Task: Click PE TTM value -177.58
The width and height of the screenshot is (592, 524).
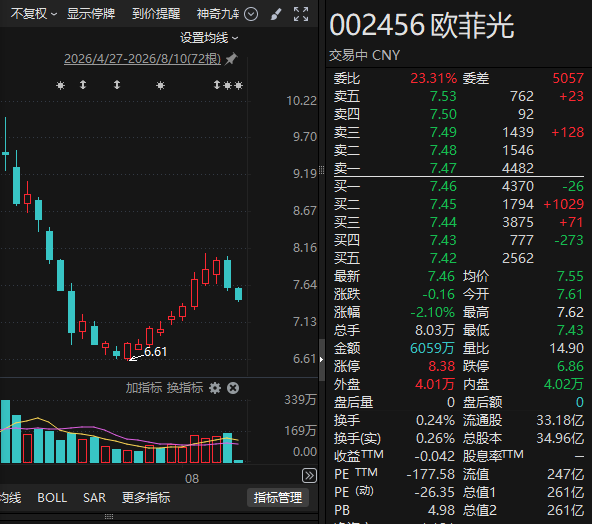Action: click(430, 474)
